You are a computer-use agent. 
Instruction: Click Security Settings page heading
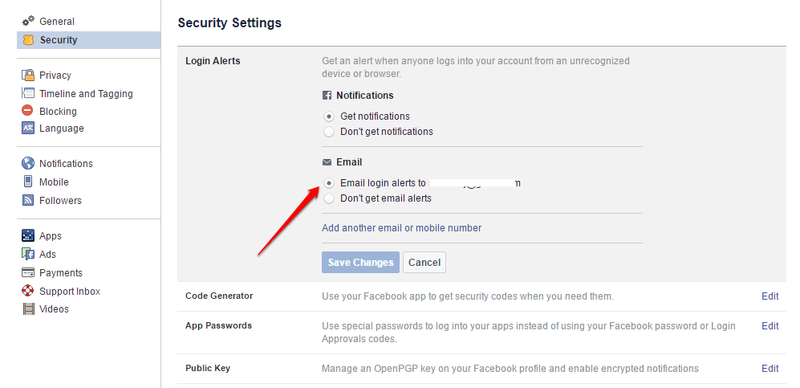[x=230, y=23]
